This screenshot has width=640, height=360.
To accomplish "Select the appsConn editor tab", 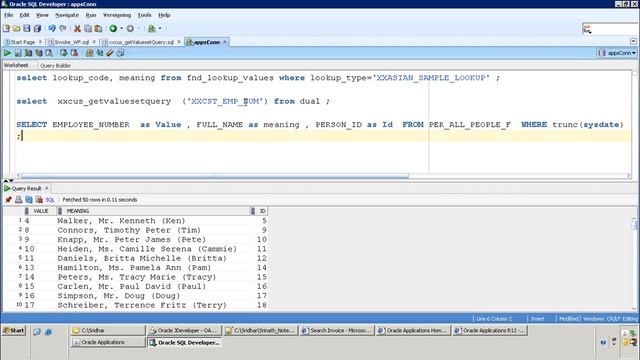I will point(207,42).
